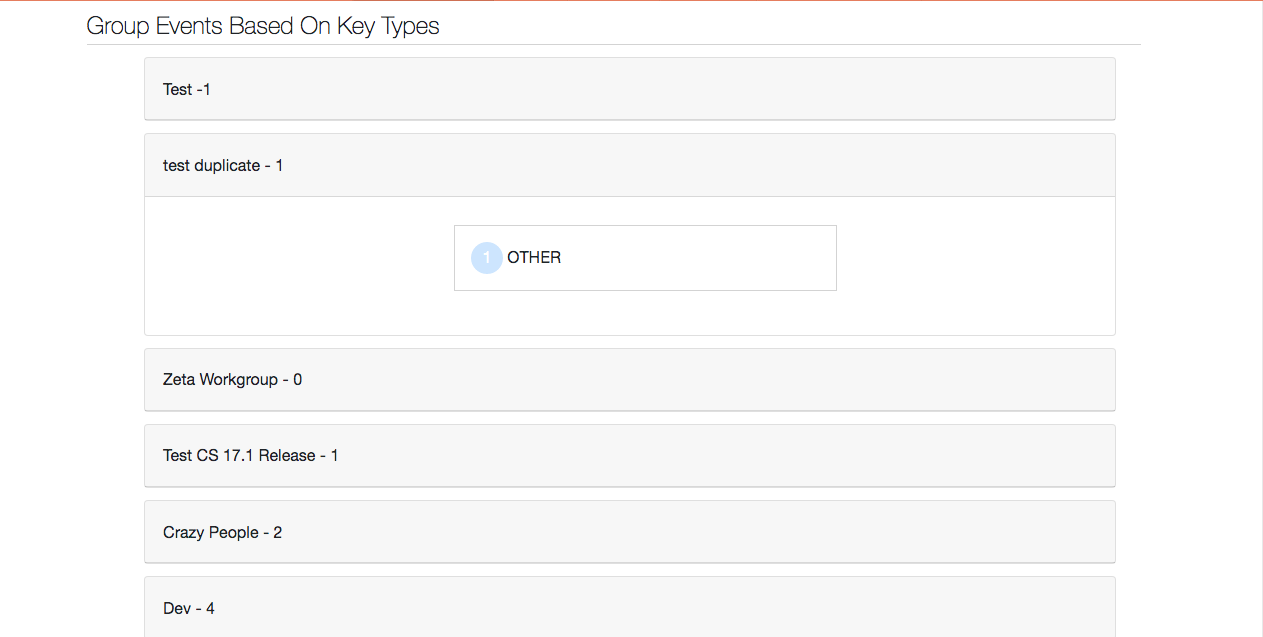Expand the Test -1 group panel

[x=629, y=89]
